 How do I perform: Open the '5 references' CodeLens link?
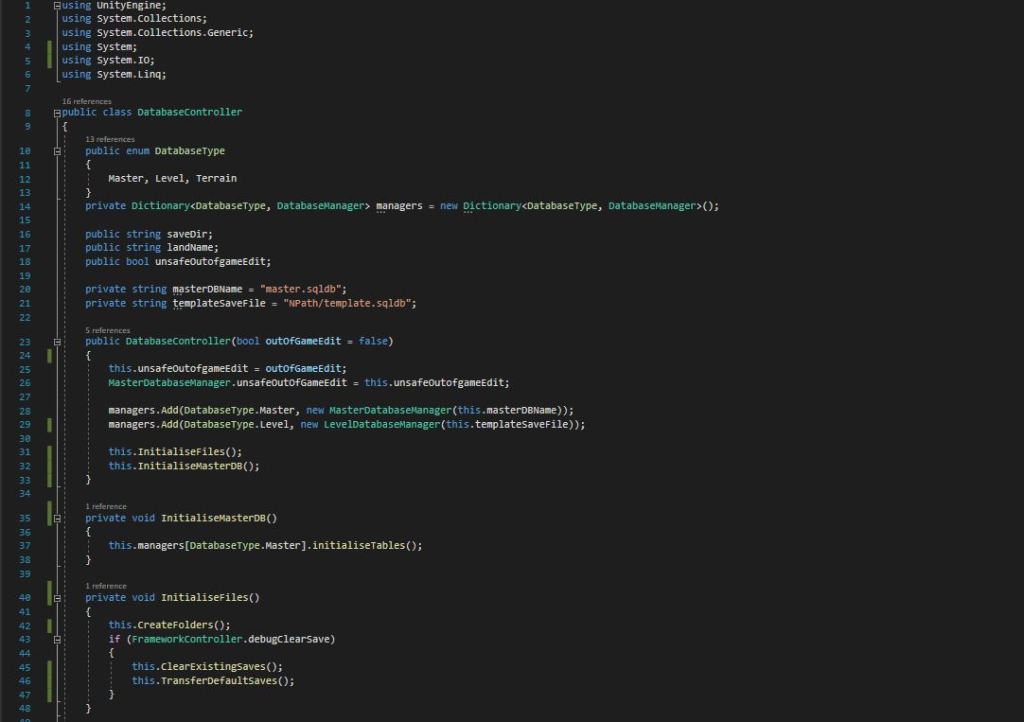pyautogui.click(x=107, y=331)
